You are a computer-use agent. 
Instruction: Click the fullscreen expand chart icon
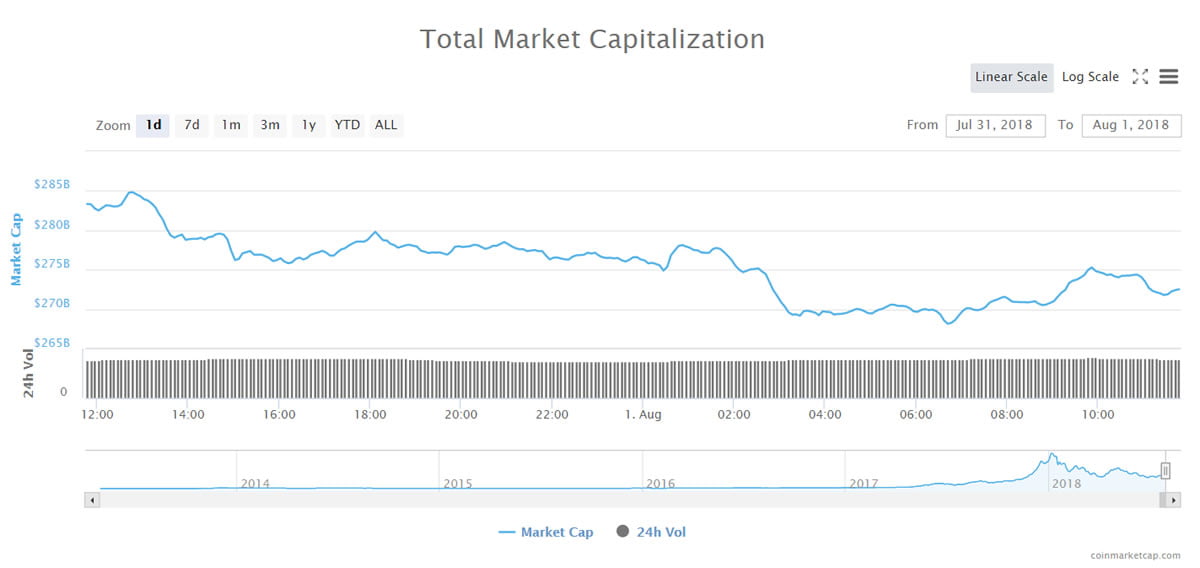click(1140, 77)
